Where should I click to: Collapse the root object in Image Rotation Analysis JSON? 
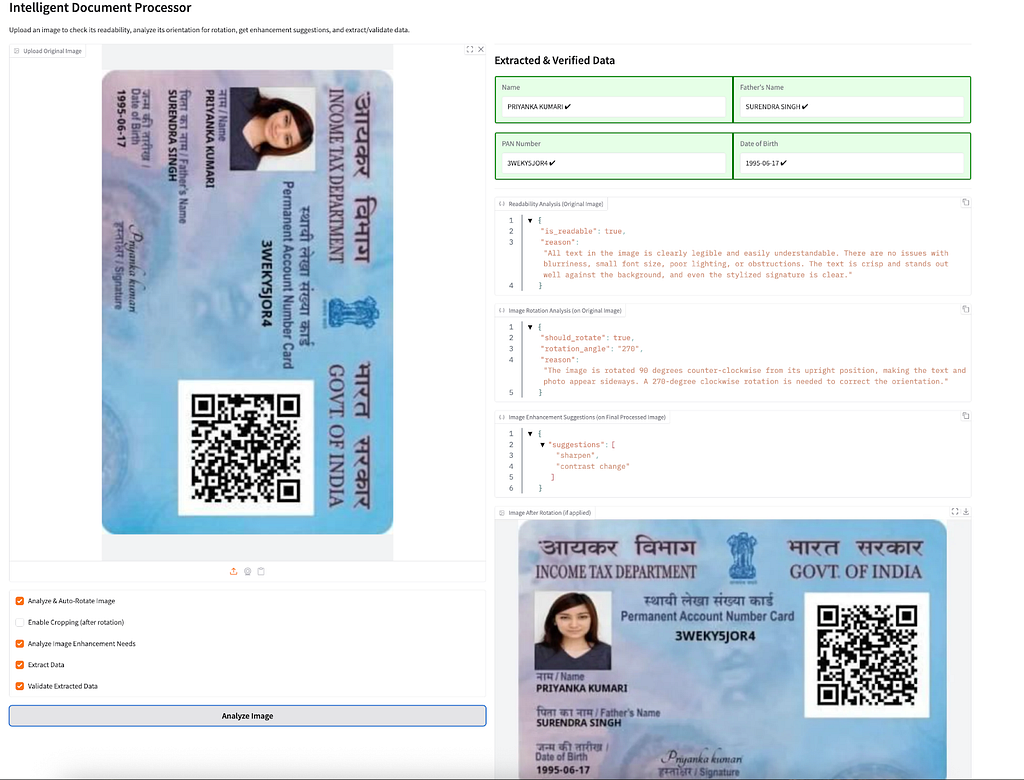pos(530,327)
